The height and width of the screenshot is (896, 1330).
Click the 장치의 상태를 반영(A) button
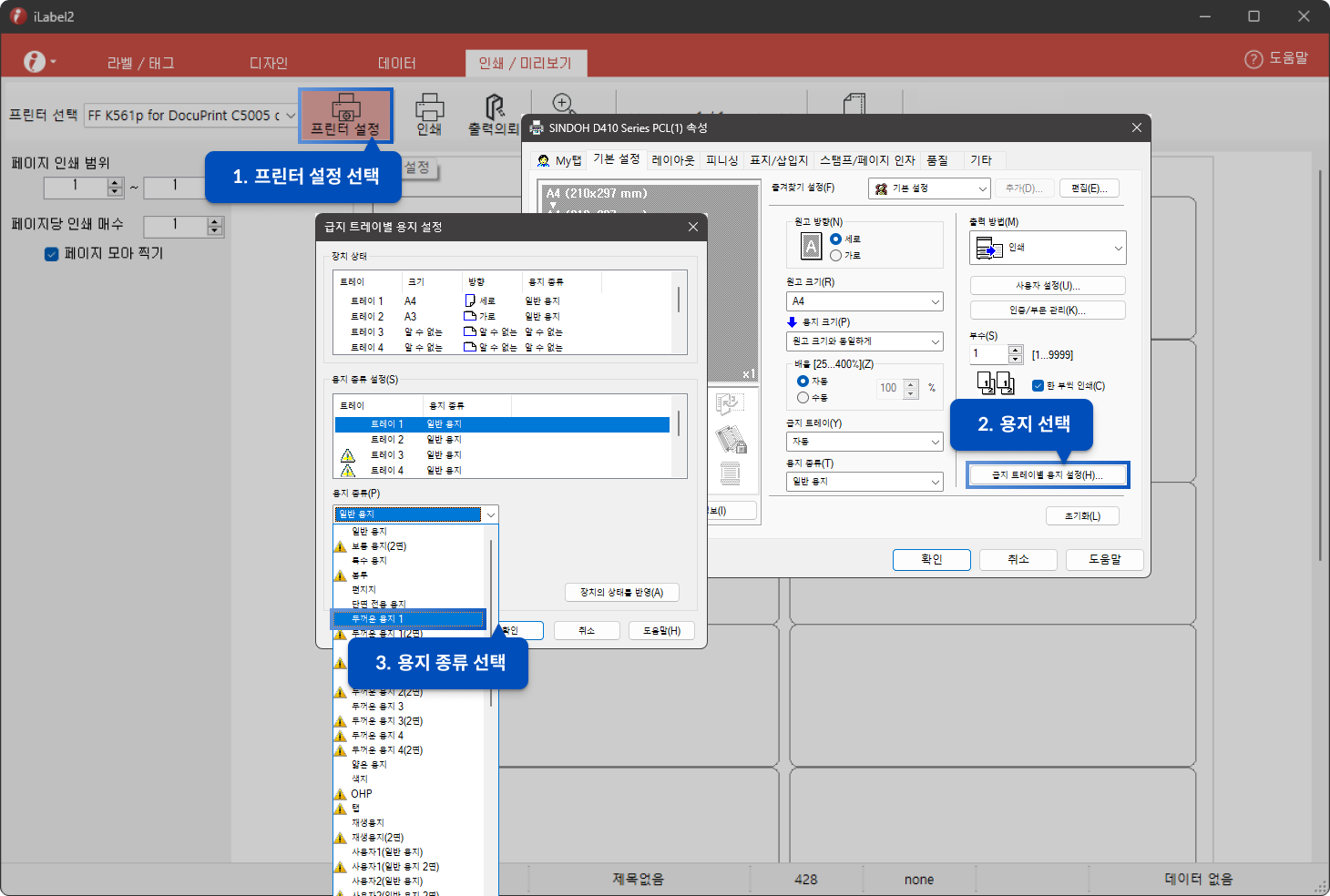click(x=622, y=593)
